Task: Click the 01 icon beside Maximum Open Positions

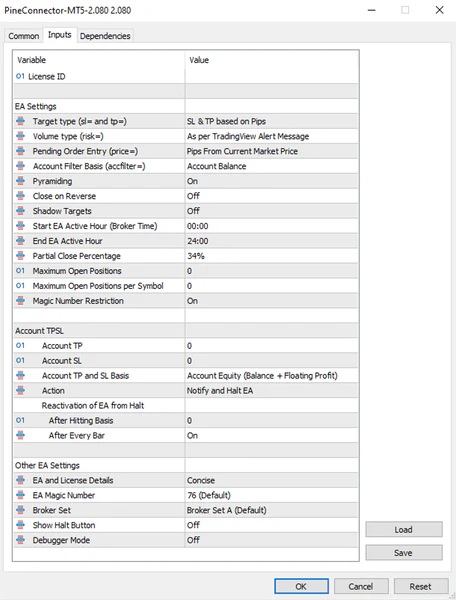Action: [20, 271]
